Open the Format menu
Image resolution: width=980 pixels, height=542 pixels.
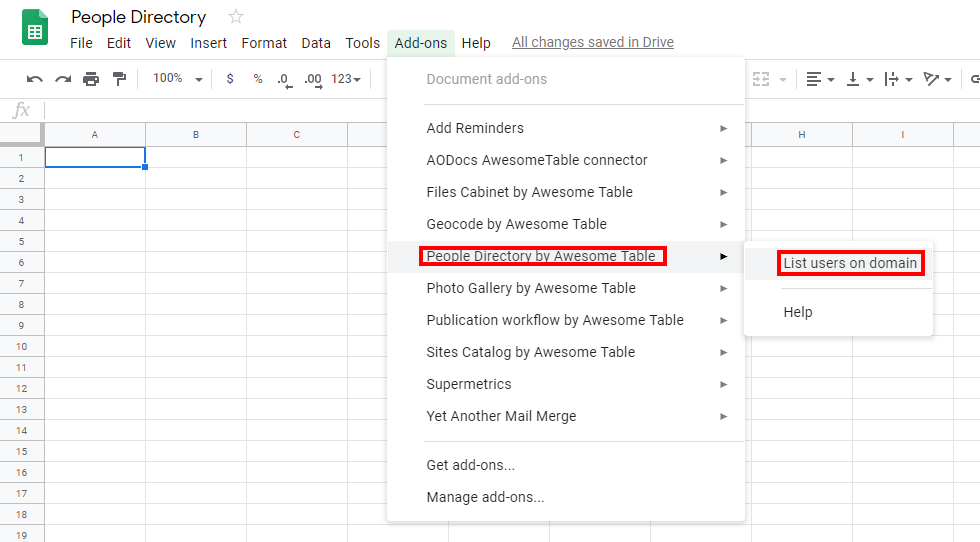pos(264,43)
